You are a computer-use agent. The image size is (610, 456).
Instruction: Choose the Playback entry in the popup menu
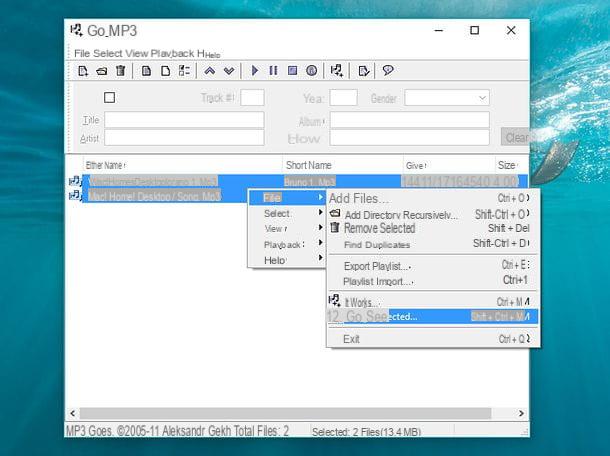(x=287, y=244)
